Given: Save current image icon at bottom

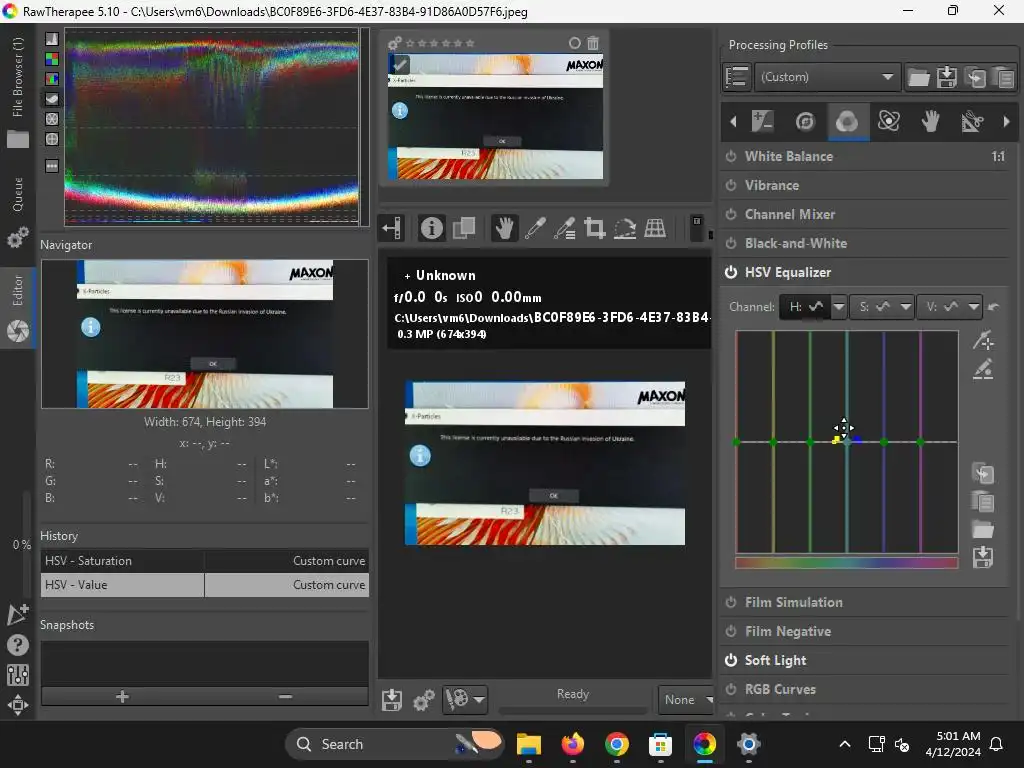Looking at the screenshot, I should pyautogui.click(x=392, y=699).
